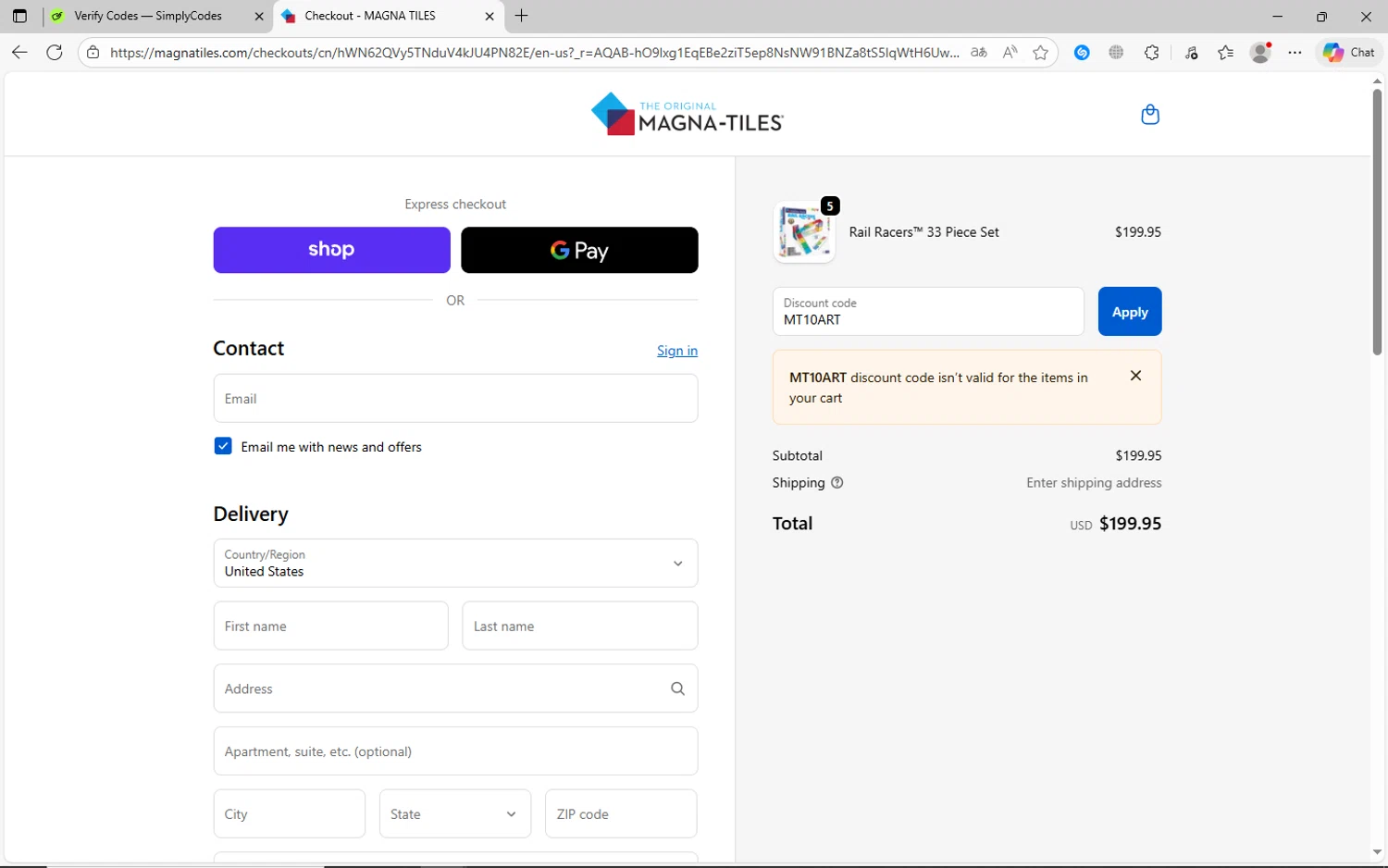Focus the Email input field
This screenshot has height=868, width=1388.
pos(455,399)
